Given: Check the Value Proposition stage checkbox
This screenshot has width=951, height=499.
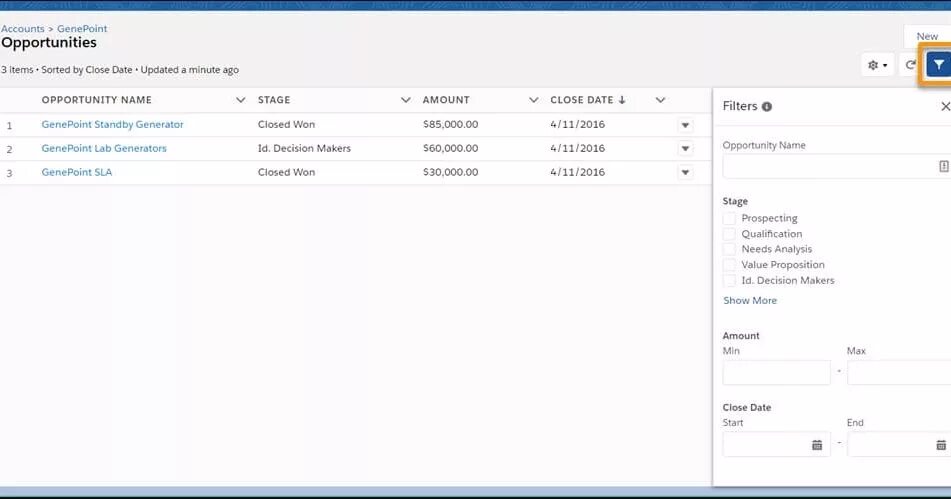Looking at the screenshot, I should (729, 265).
